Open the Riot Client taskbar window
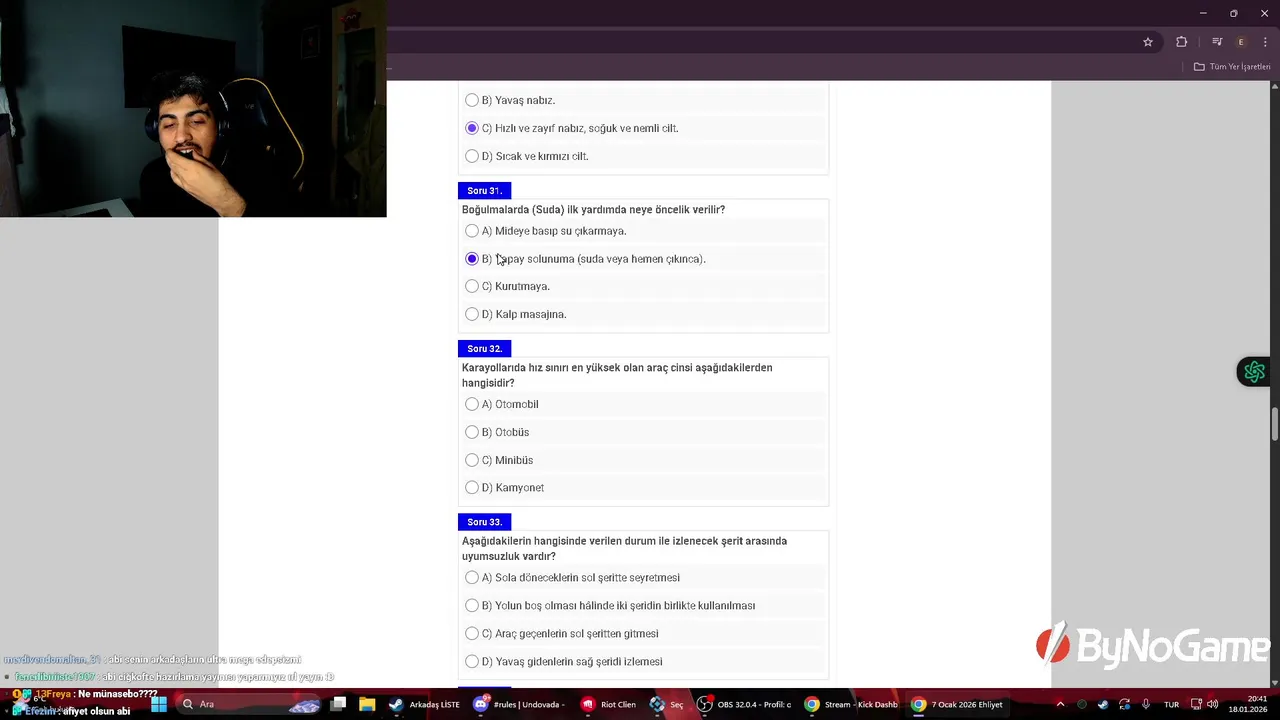This screenshot has height=720, width=1280. coord(609,704)
